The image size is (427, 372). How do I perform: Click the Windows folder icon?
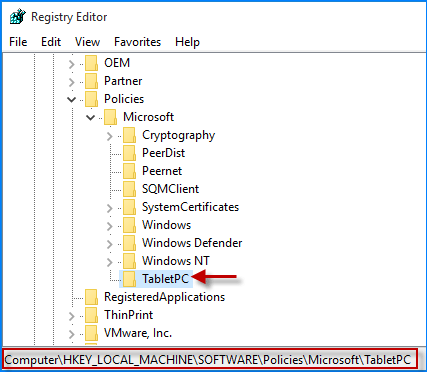click(x=129, y=225)
